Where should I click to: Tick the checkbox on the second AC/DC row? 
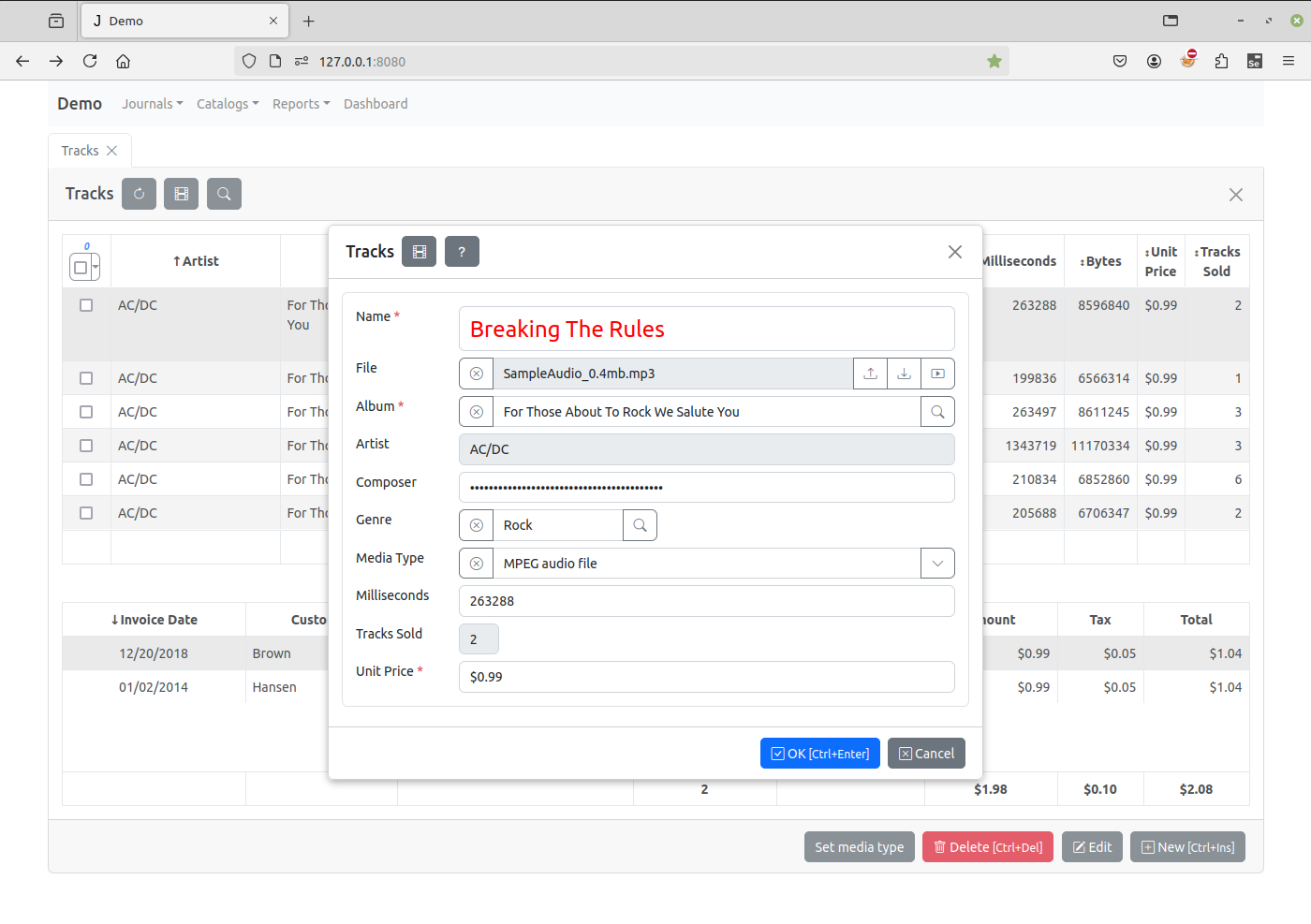(x=86, y=378)
